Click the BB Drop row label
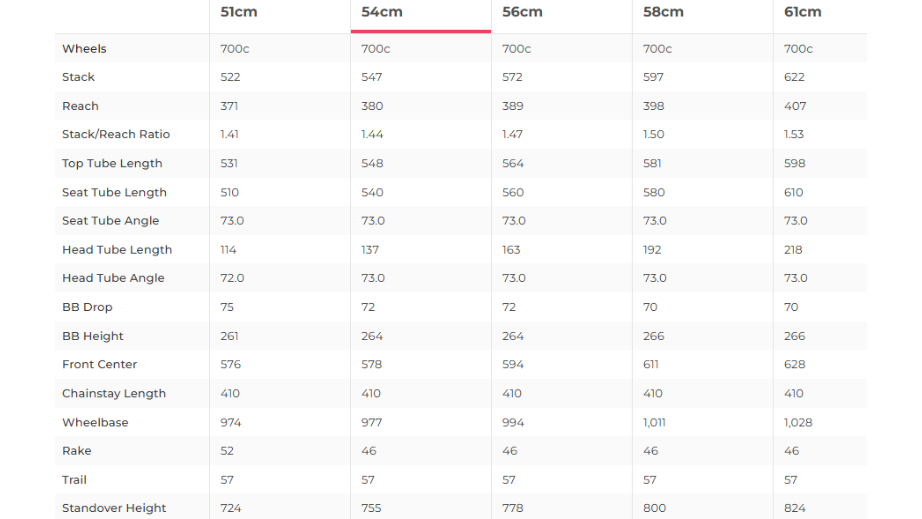Viewport: 922px width, 519px height. click(87, 307)
